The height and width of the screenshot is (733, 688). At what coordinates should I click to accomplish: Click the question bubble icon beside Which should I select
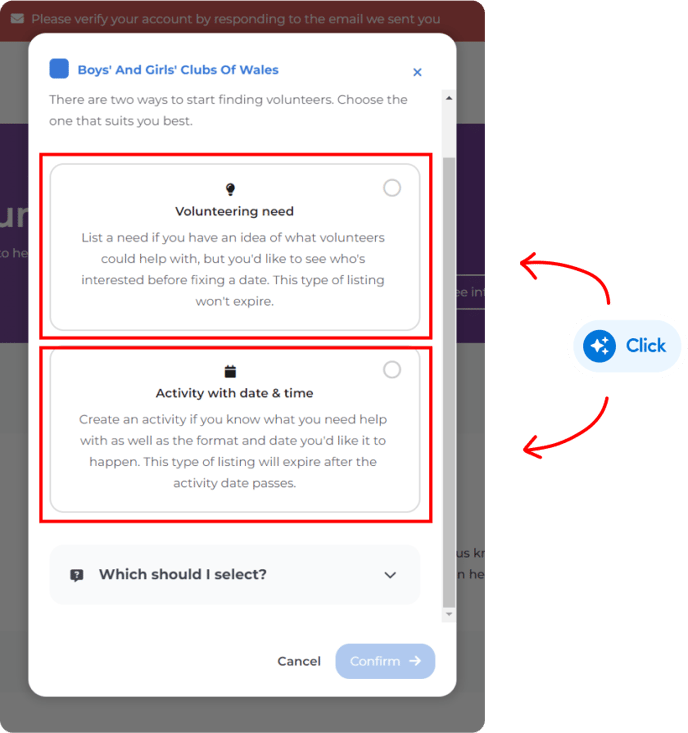point(77,575)
